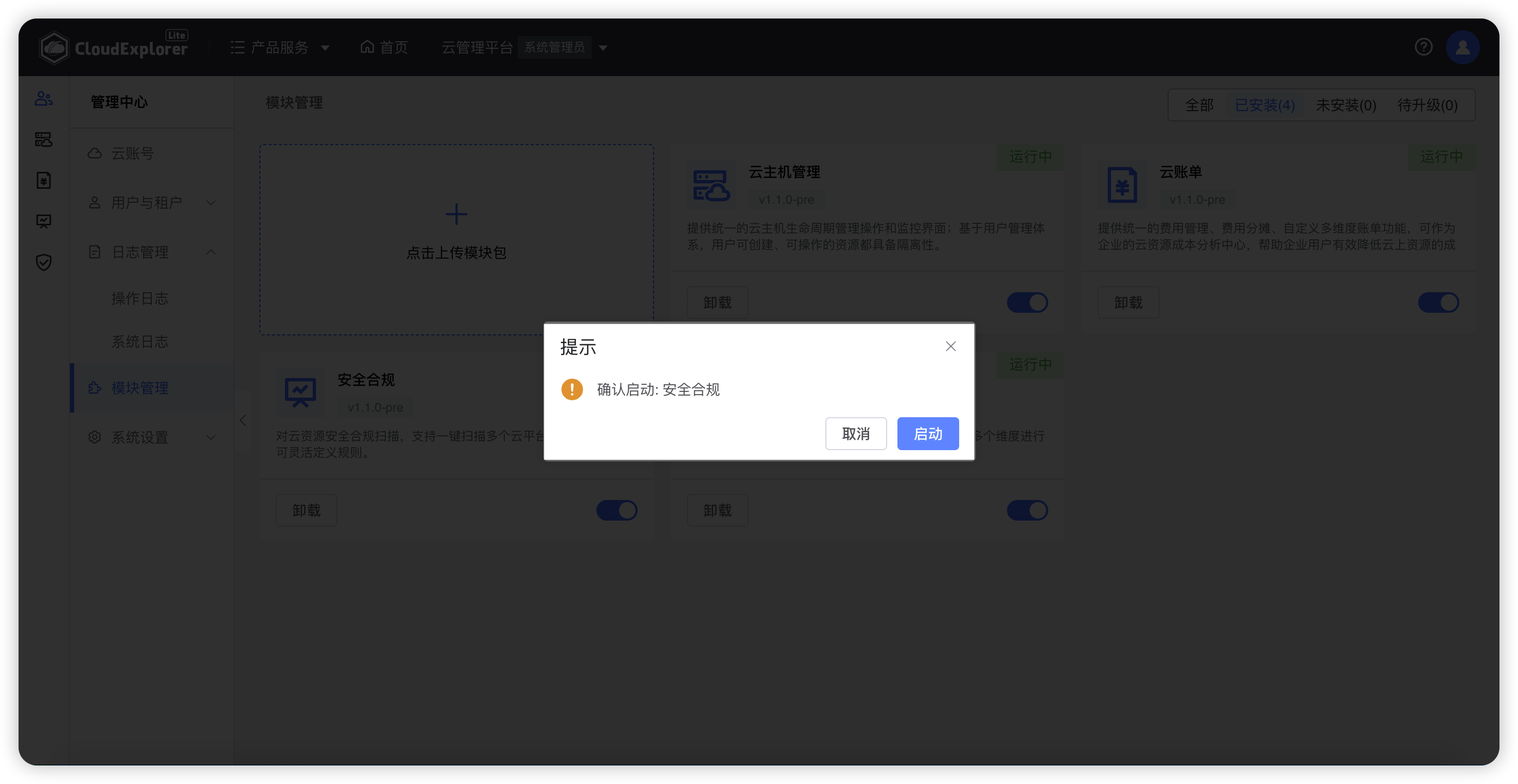Viewport: 1518px width, 784px height.
Task: Close the 提示 dialog with the X
Action: (x=950, y=346)
